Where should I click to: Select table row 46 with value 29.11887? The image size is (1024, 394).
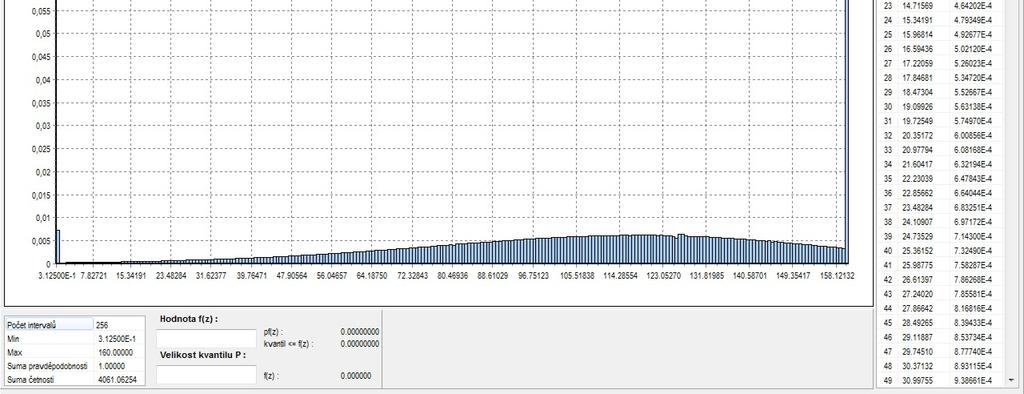pyautogui.click(x=940, y=337)
